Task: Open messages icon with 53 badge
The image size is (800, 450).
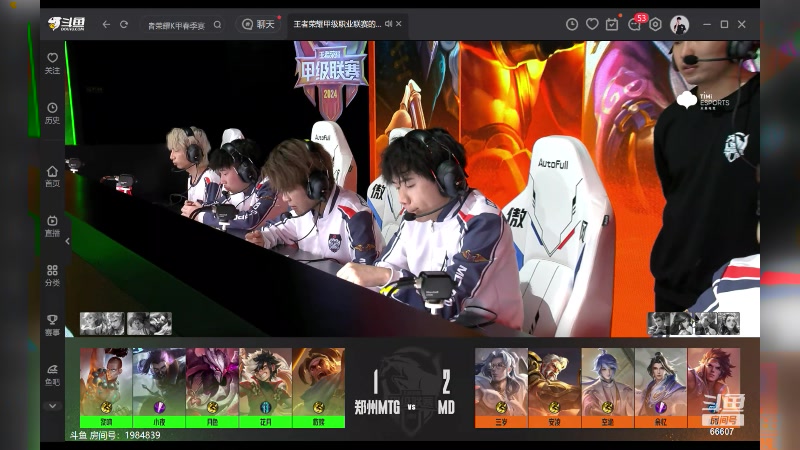Action: click(636, 23)
